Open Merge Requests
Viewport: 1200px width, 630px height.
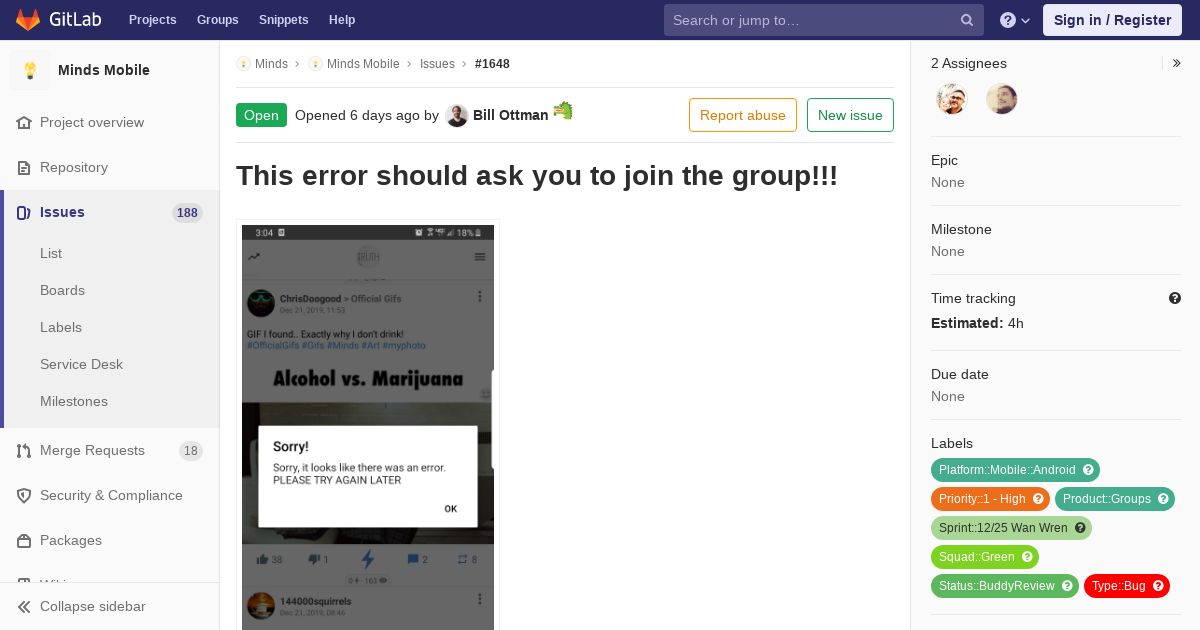tap(92, 450)
